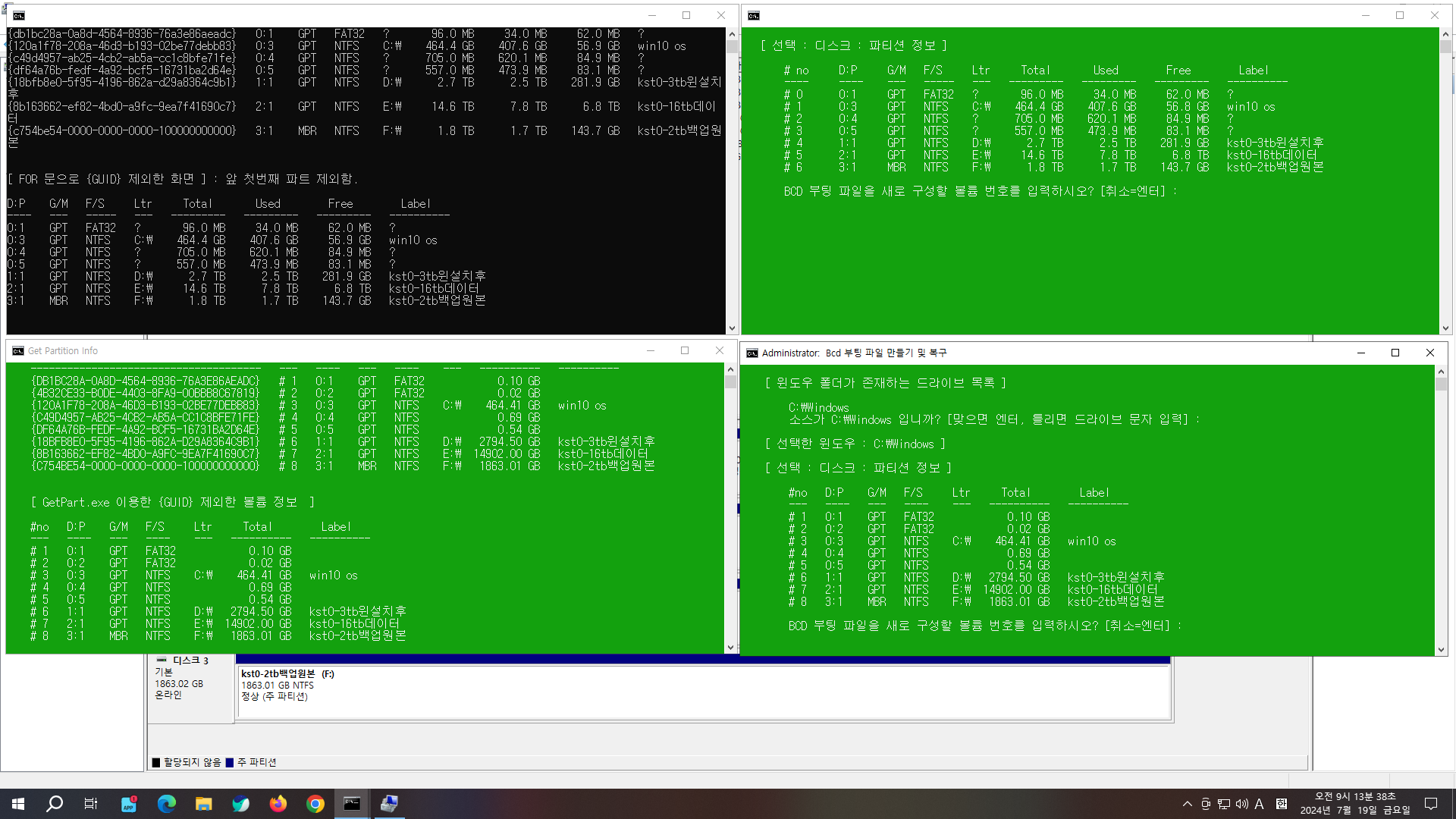Click 'kst0-3tb원설치후' label in top-right console
The height and width of the screenshot is (819, 1456).
[x=1275, y=143]
